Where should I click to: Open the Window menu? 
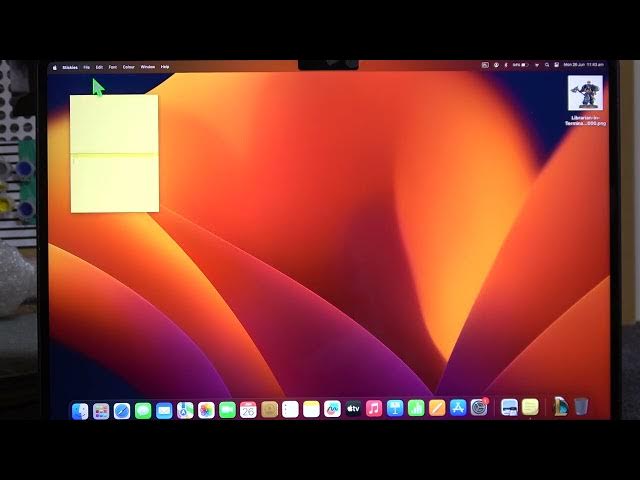point(148,67)
